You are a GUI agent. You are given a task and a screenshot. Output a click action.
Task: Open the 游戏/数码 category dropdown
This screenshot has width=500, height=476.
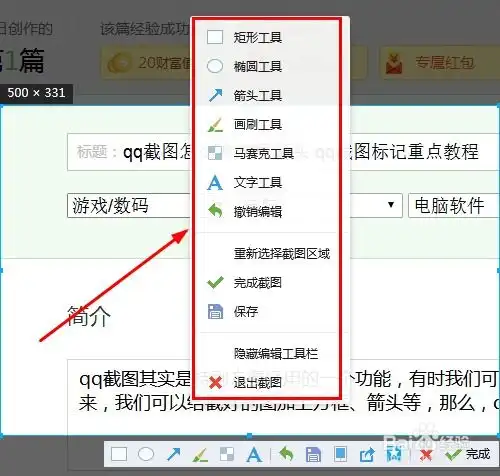129,205
